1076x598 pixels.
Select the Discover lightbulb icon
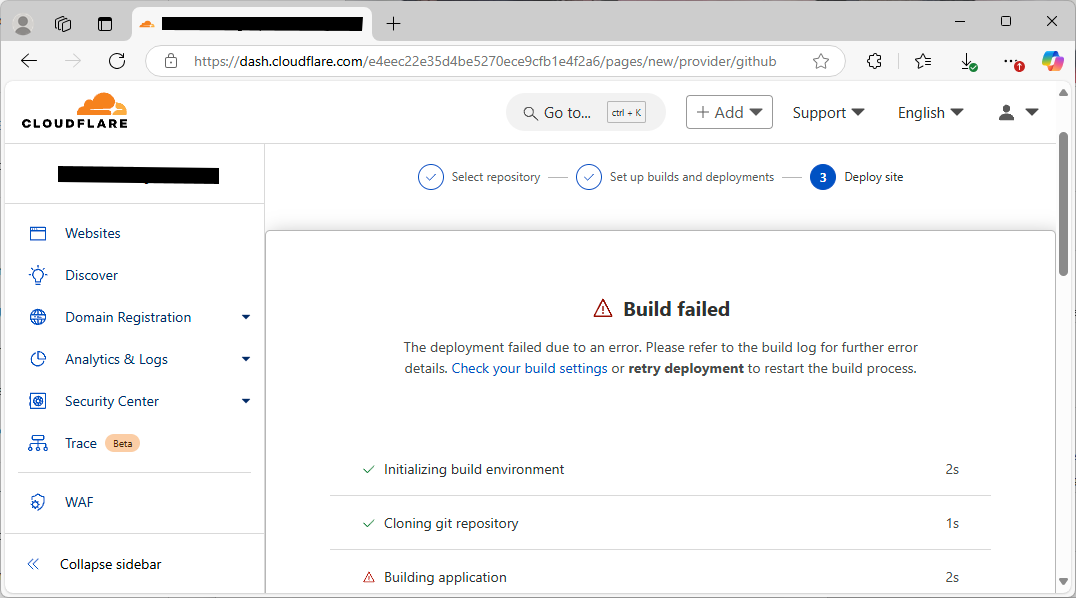pyautogui.click(x=37, y=274)
